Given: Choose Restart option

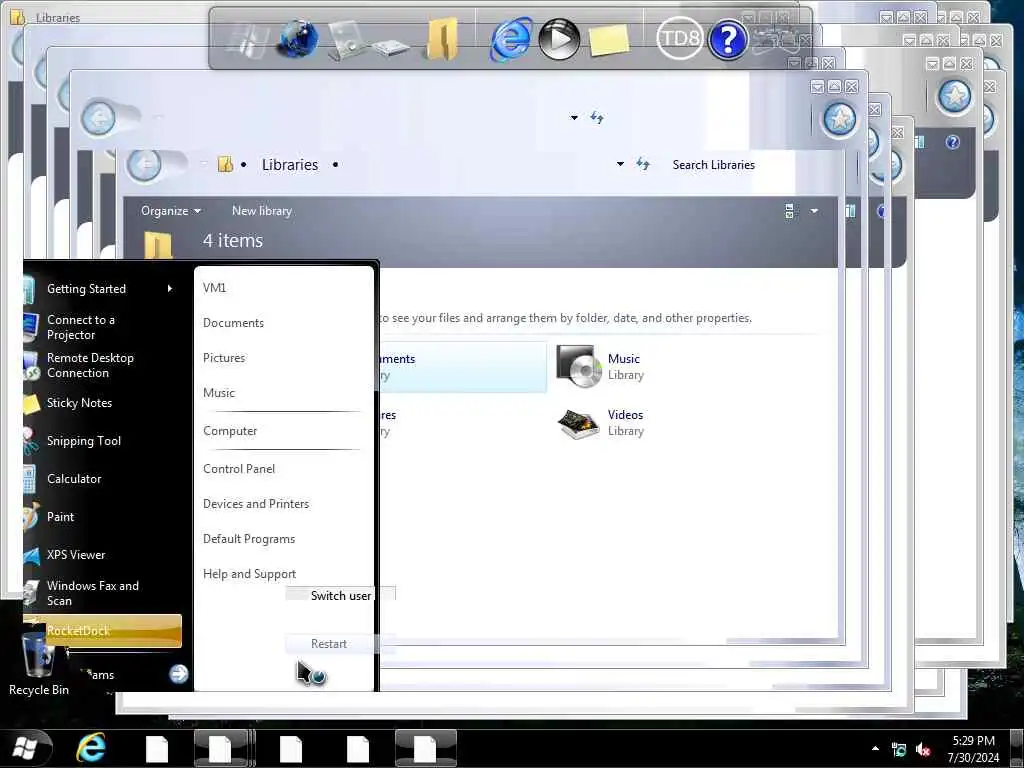Looking at the screenshot, I should [x=328, y=644].
